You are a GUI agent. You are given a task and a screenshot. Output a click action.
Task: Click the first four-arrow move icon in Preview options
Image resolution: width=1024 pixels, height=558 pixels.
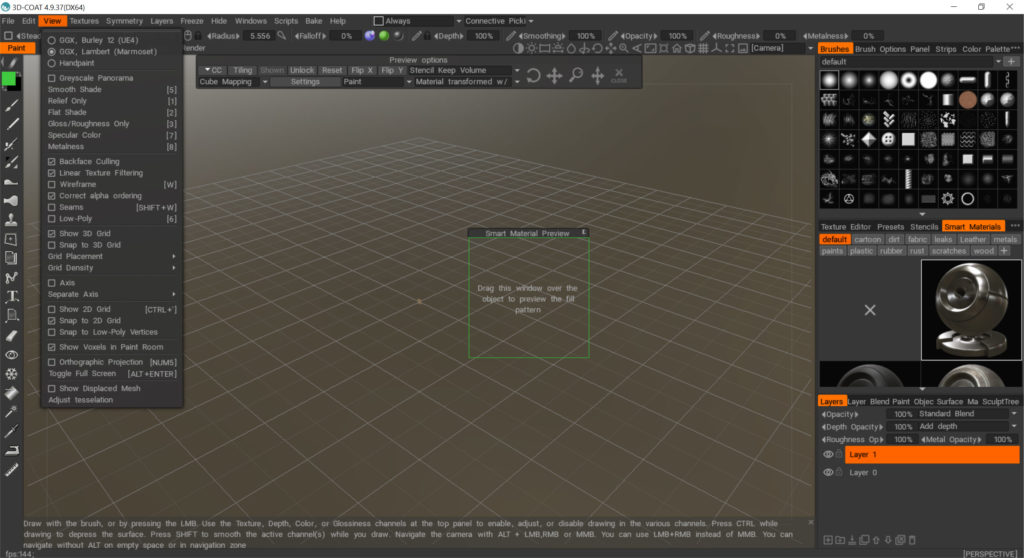(x=554, y=76)
